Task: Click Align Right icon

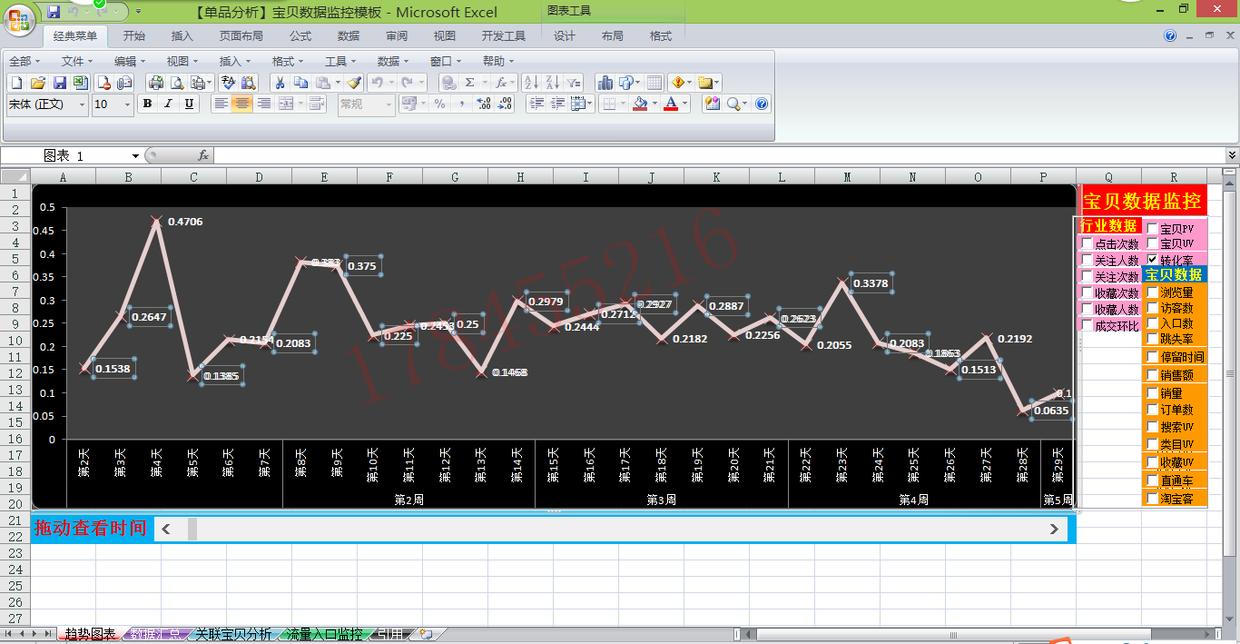Action: (263, 104)
